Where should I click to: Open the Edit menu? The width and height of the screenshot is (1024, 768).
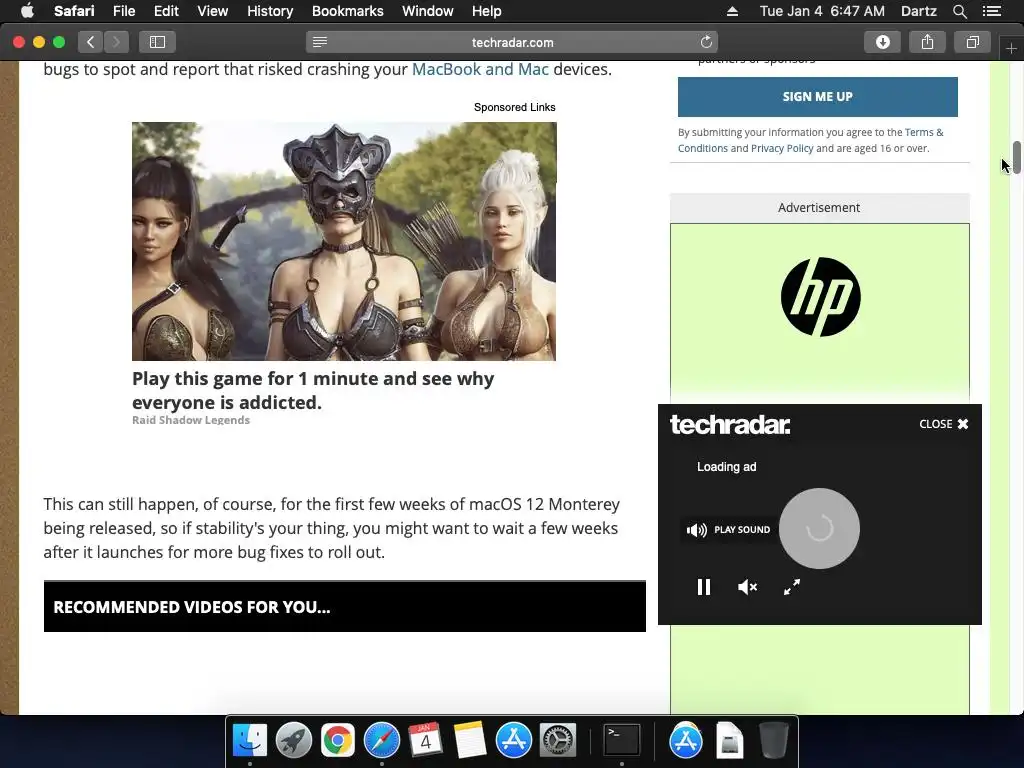[x=166, y=11]
